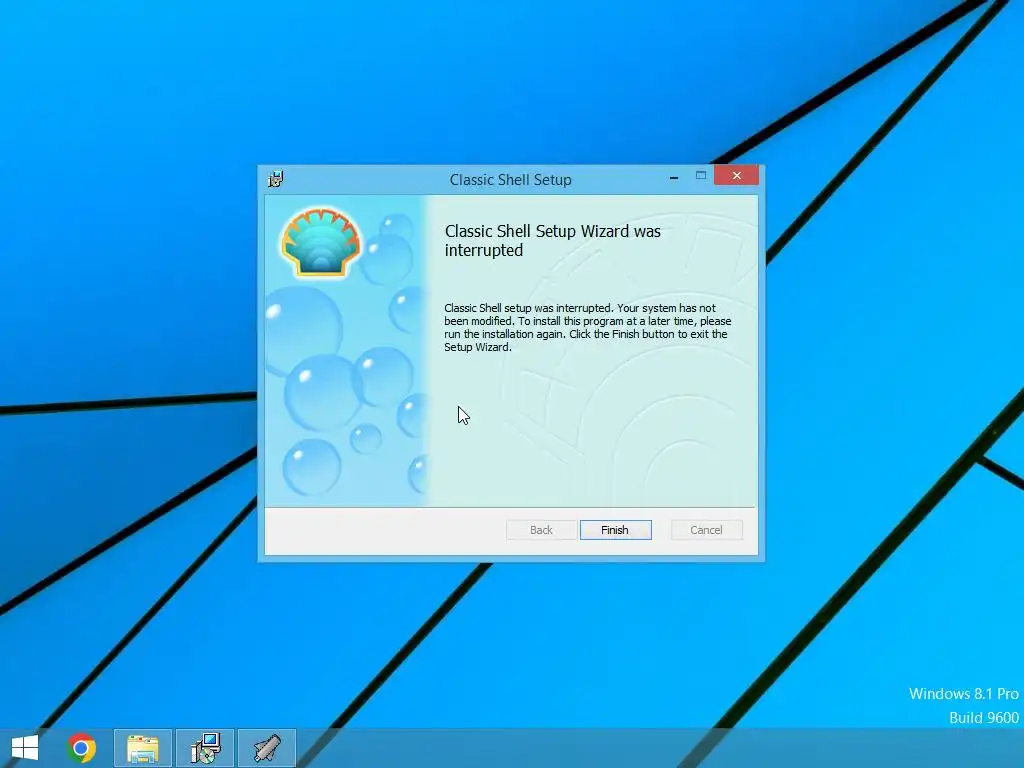Close the Classic Shell Setup window

pos(736,175)
